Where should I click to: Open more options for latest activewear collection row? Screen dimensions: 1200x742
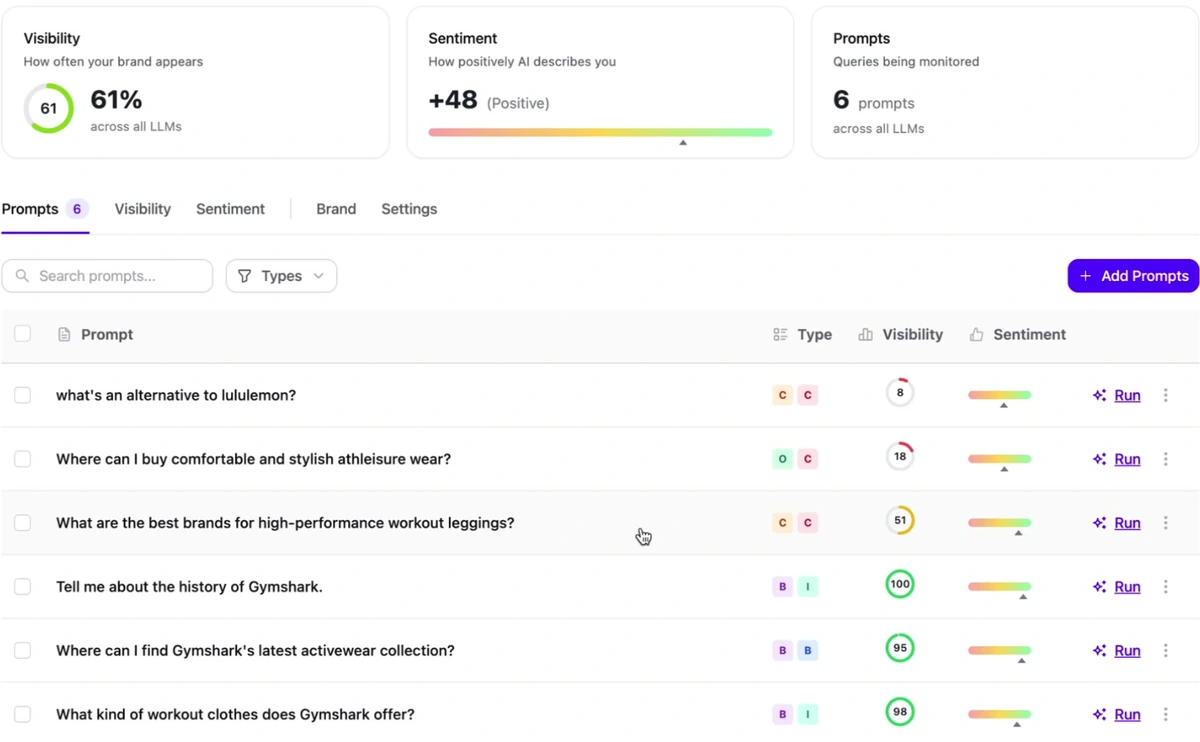coord(1165,651)
